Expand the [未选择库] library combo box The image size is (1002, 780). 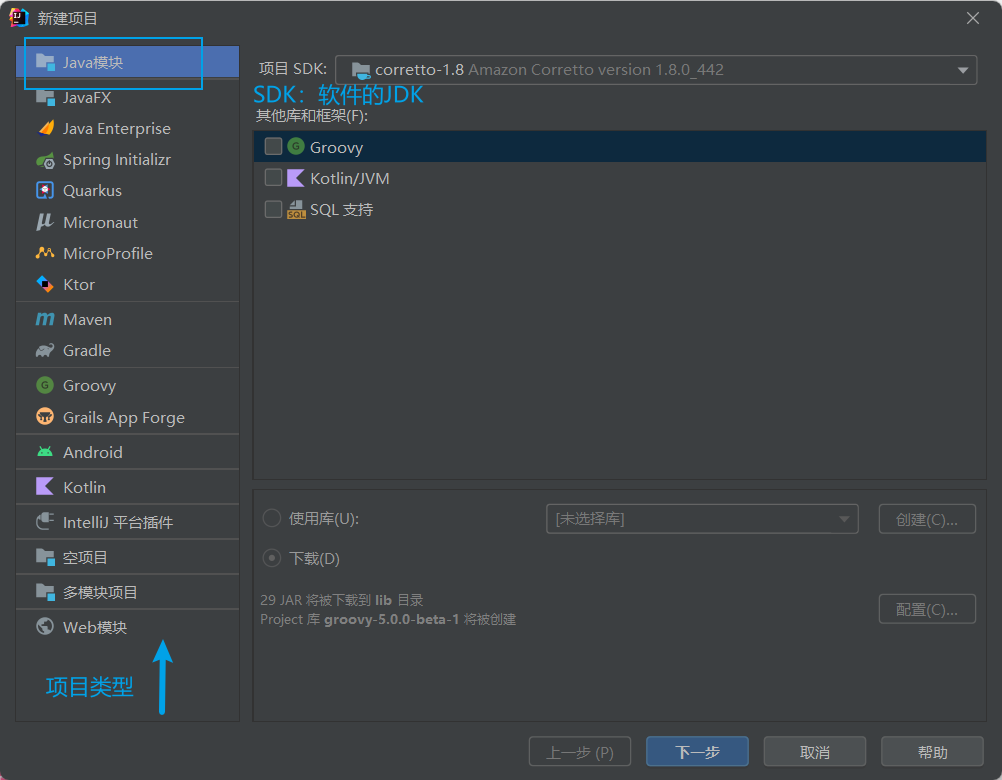702,519
